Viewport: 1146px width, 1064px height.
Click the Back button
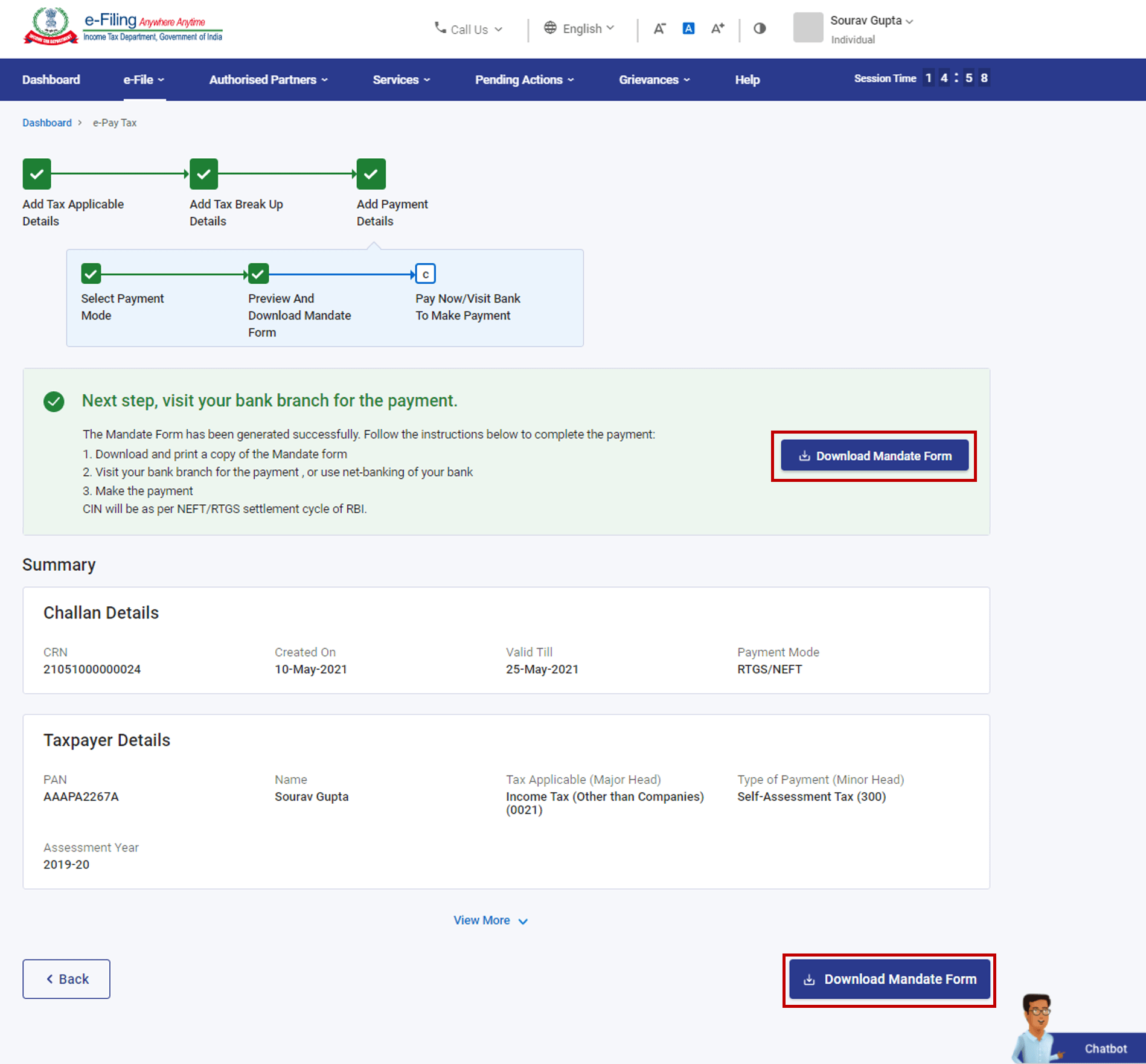click(66, 979)
